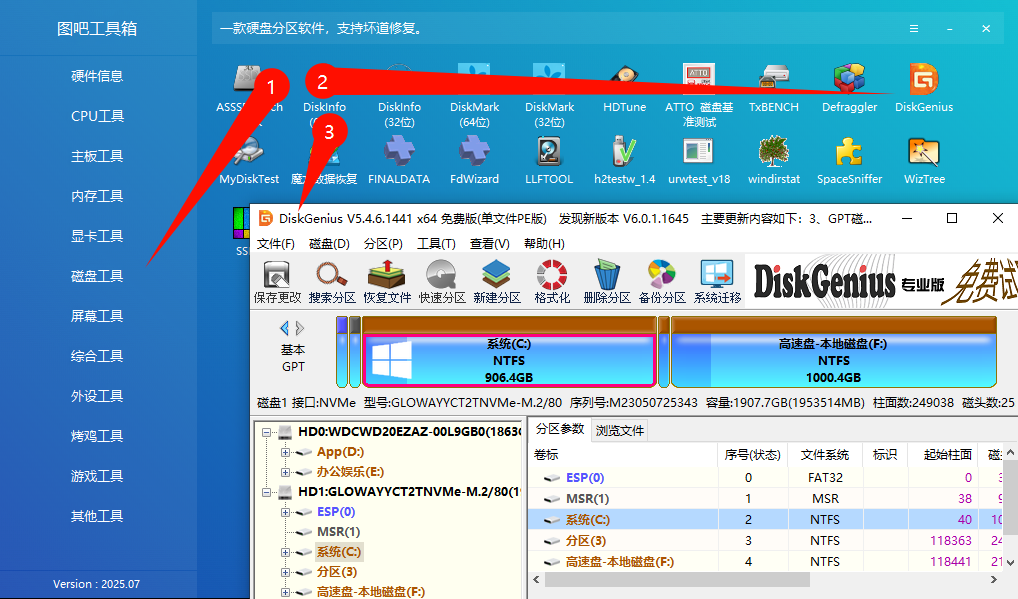This screenshot has height=599, width=1018.
Task: Select MSR(1) row in partition table
Action: 766,498
